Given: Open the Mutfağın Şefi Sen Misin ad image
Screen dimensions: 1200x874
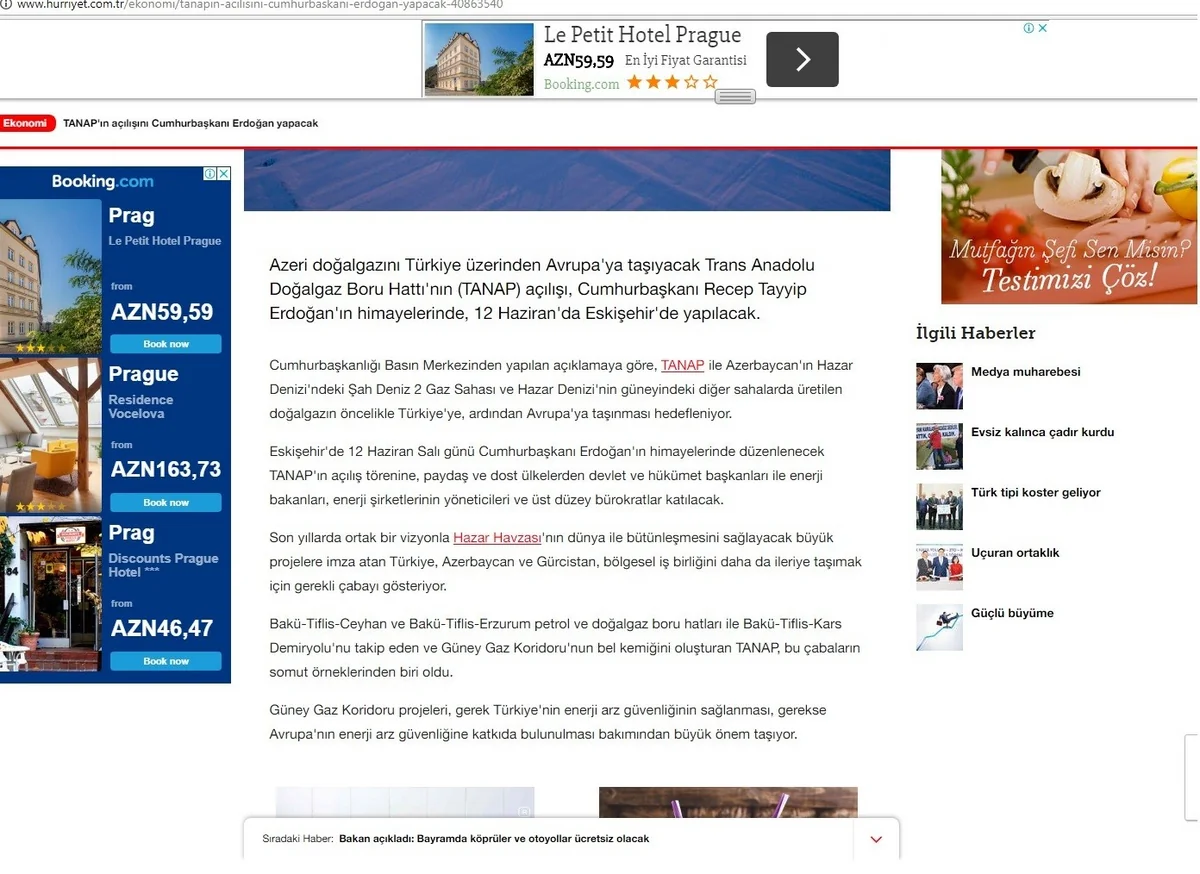Looking at the screenshot, I should click(x=1068, y=227).
